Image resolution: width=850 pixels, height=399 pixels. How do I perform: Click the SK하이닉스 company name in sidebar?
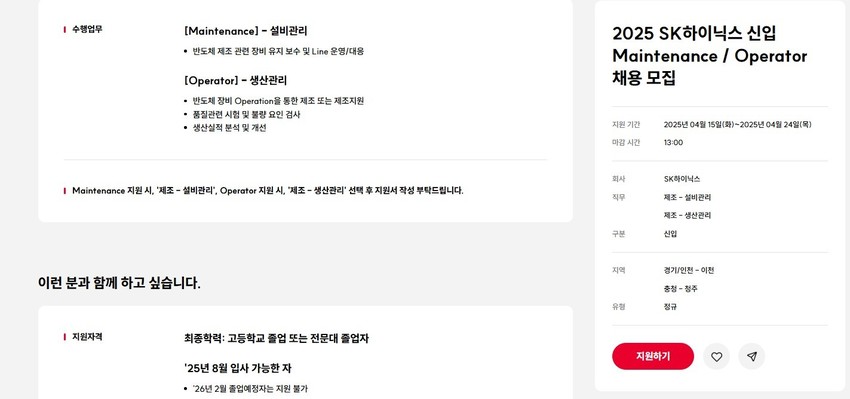click(681, 179)
